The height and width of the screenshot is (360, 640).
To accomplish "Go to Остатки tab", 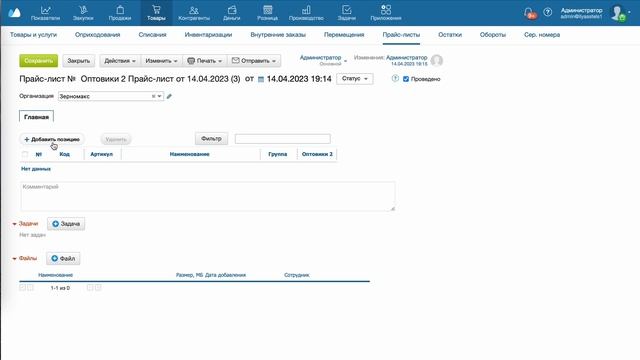I will pos(450,35).
